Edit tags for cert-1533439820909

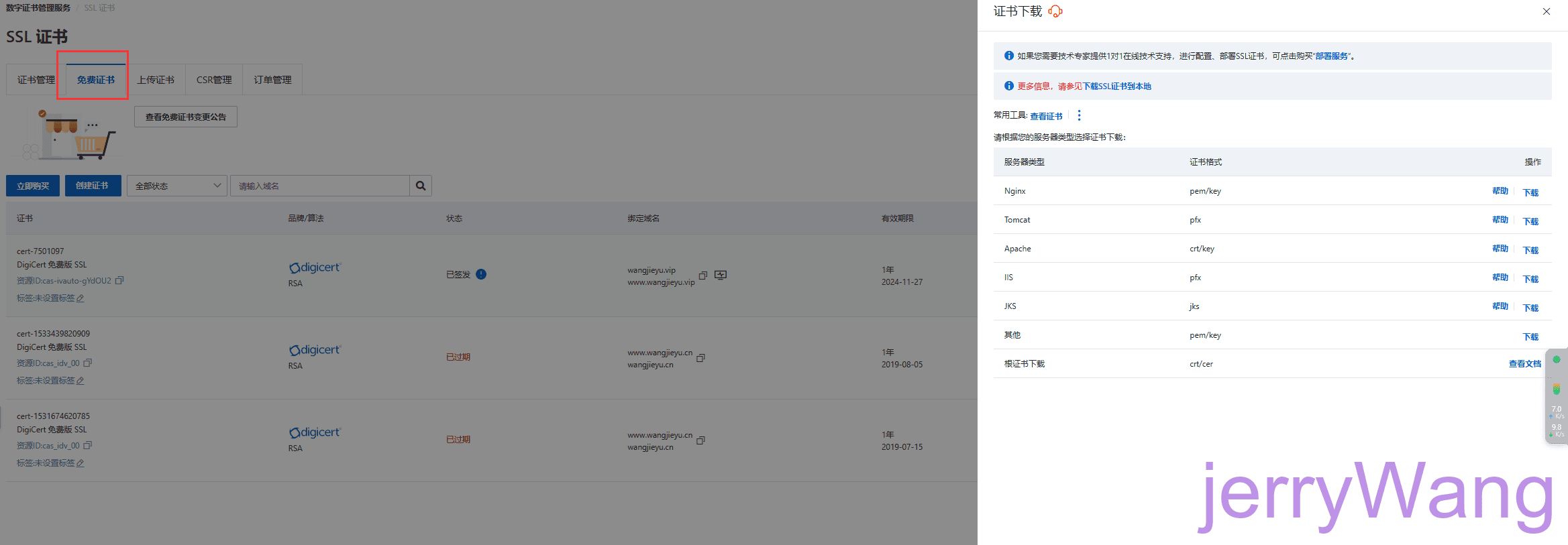(81, 381)
